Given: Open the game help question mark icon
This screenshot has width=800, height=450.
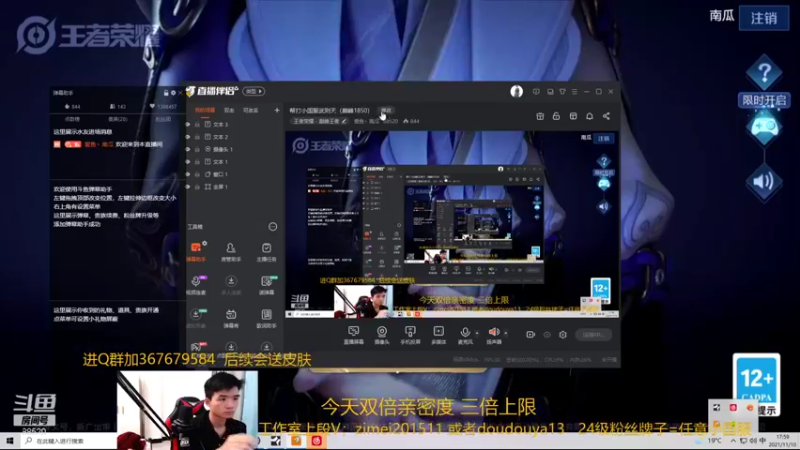Looking at the screenshot, I should pyautogui.click(x=764, y=73).
